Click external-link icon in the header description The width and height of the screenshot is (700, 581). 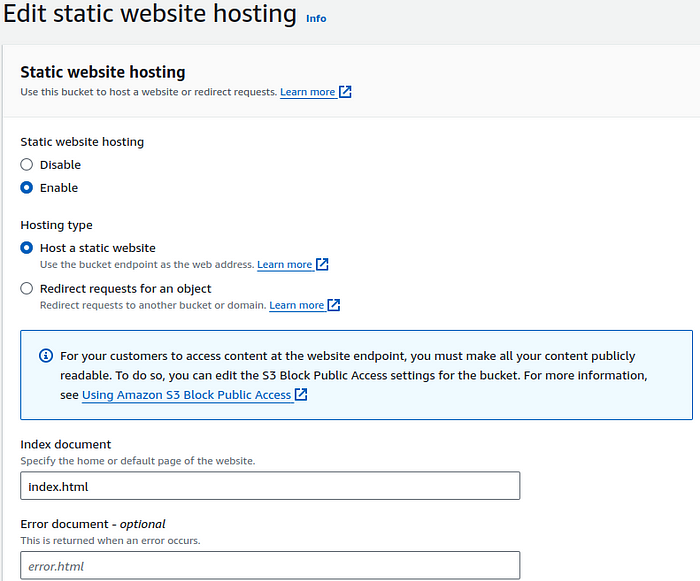click(345, 92)
